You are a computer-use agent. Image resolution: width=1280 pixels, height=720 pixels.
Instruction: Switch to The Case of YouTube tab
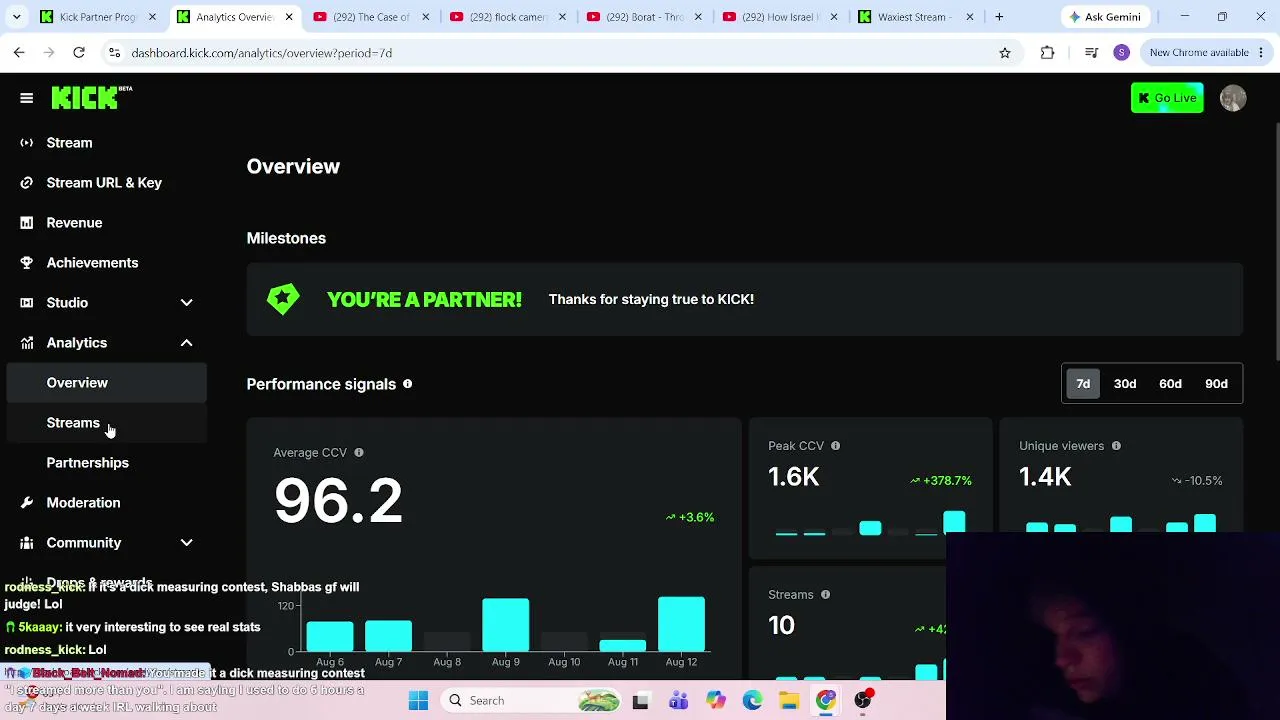tap(371, 17)
